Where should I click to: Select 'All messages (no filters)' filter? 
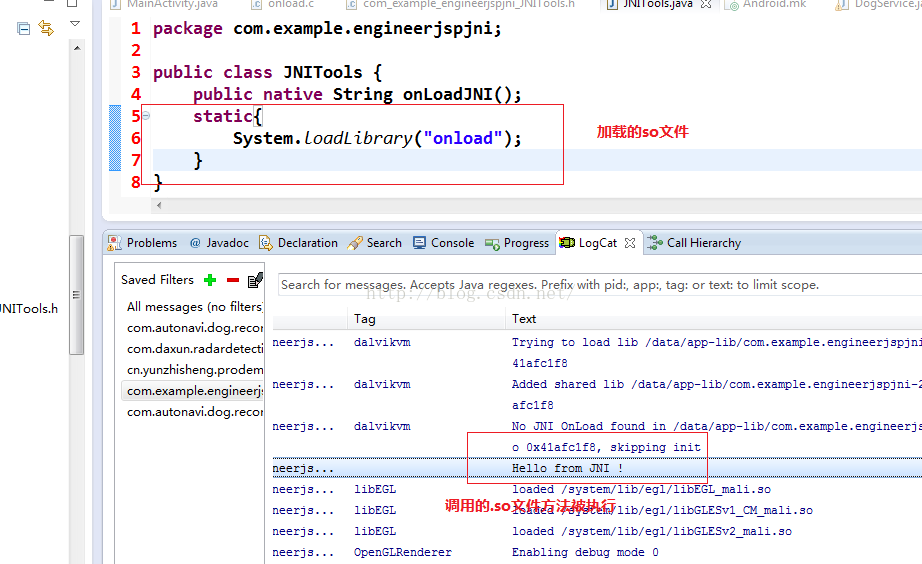click(194, 307)
